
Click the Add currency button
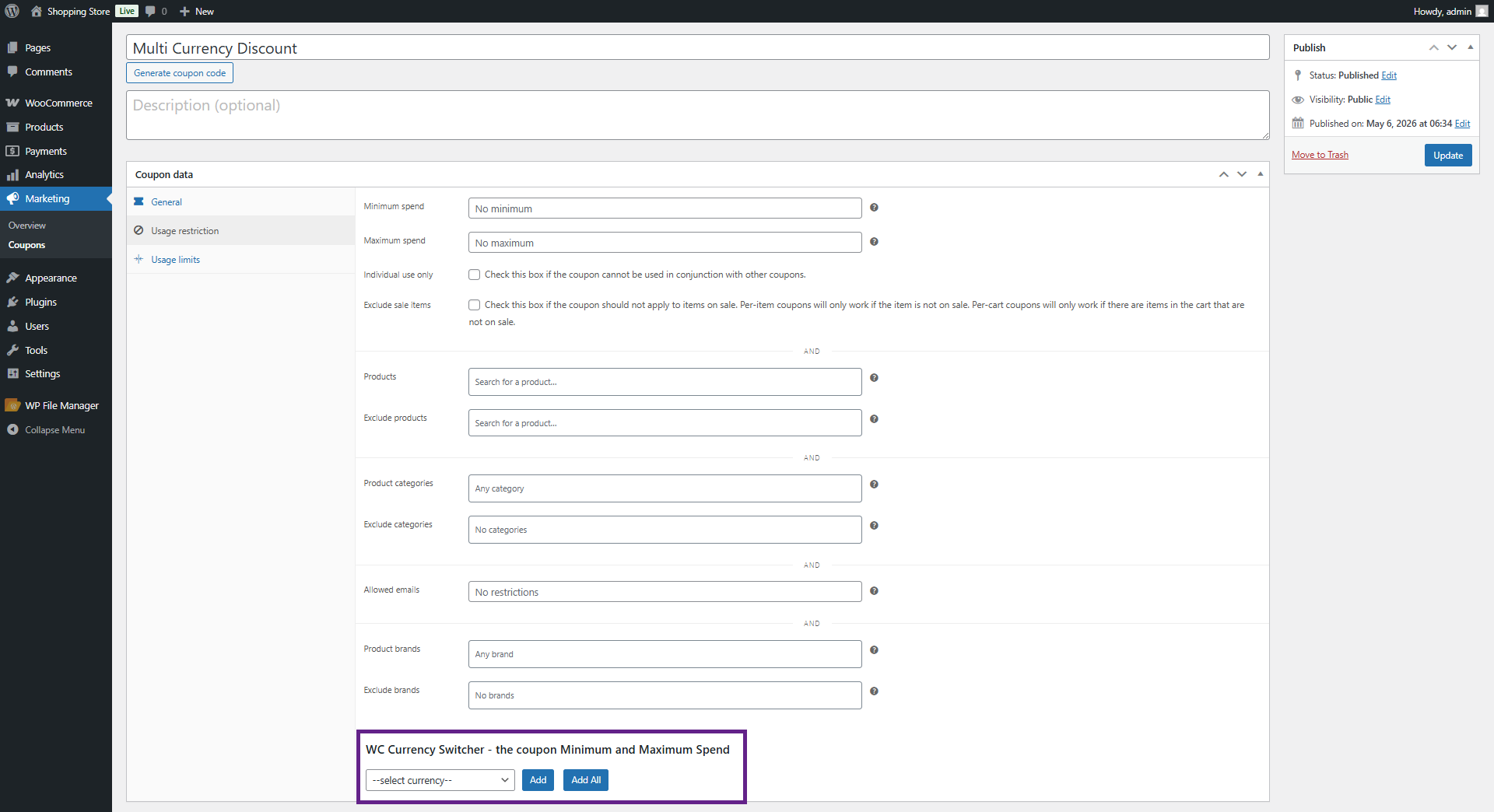tap(538, 780)
